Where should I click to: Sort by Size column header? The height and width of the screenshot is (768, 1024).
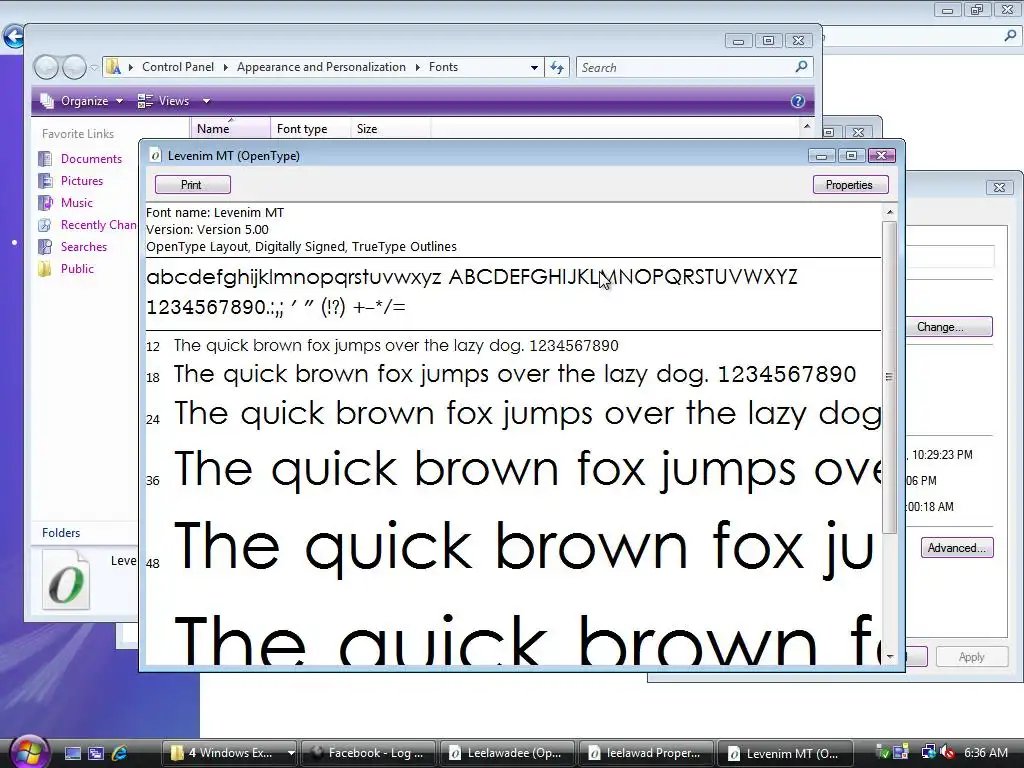tap(390, 129)
